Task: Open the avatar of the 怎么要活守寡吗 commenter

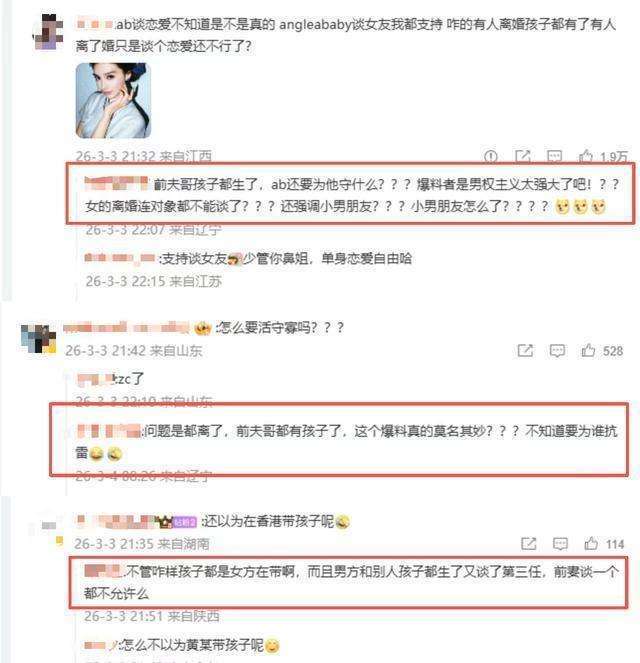Action: 38,338
